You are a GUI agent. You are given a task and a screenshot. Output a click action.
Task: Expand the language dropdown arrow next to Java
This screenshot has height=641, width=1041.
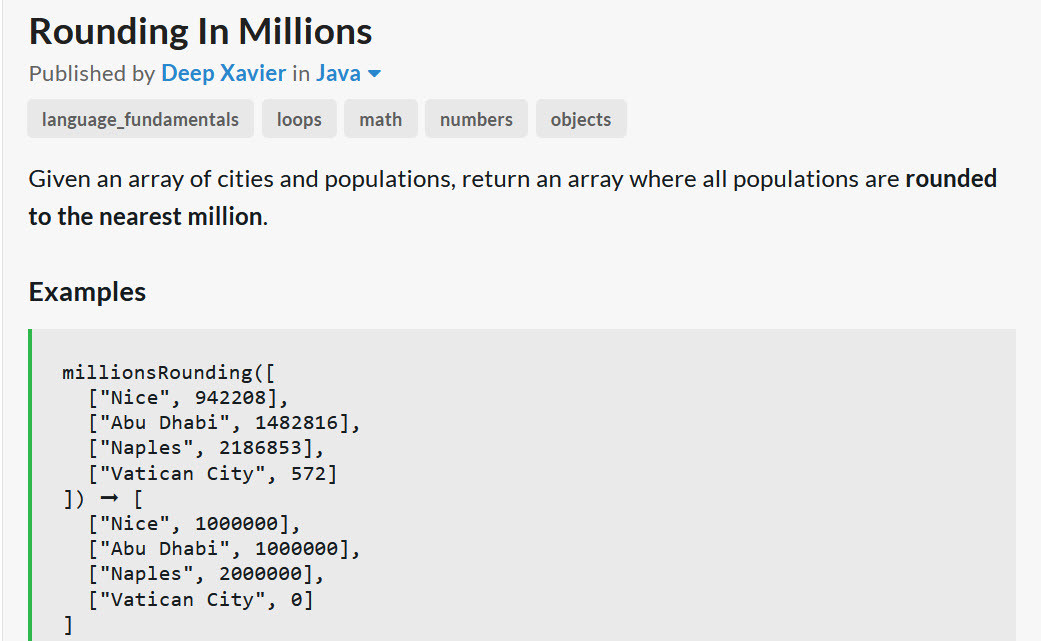click(374, 74)
